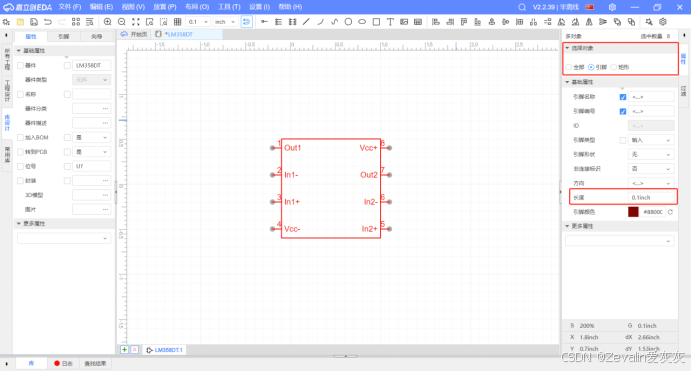Collapse the right panel 基础属性 section
This screenshot has height=371, width=692.
point(568,82)
